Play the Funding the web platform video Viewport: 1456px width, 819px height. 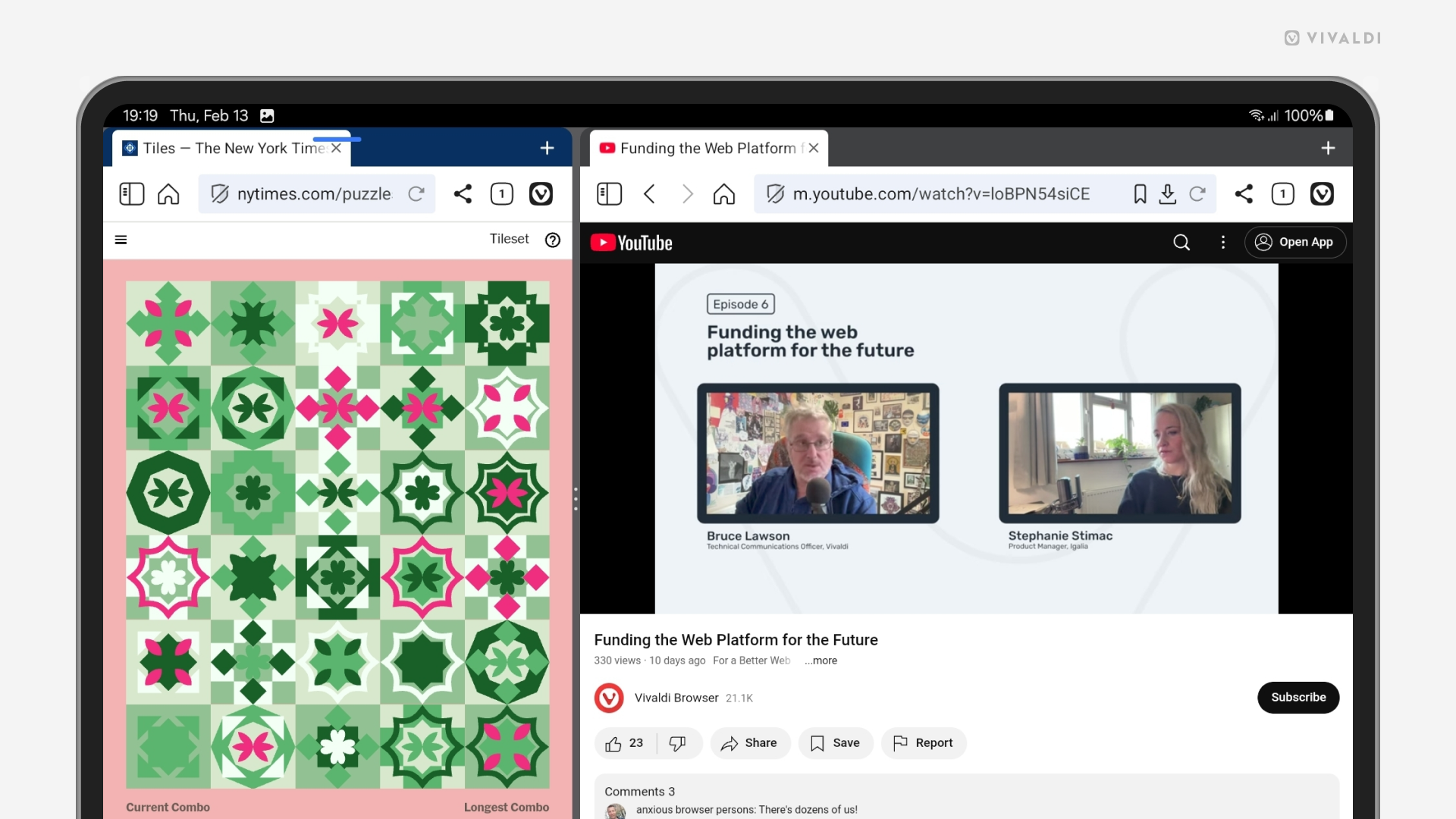pos(966,438)
